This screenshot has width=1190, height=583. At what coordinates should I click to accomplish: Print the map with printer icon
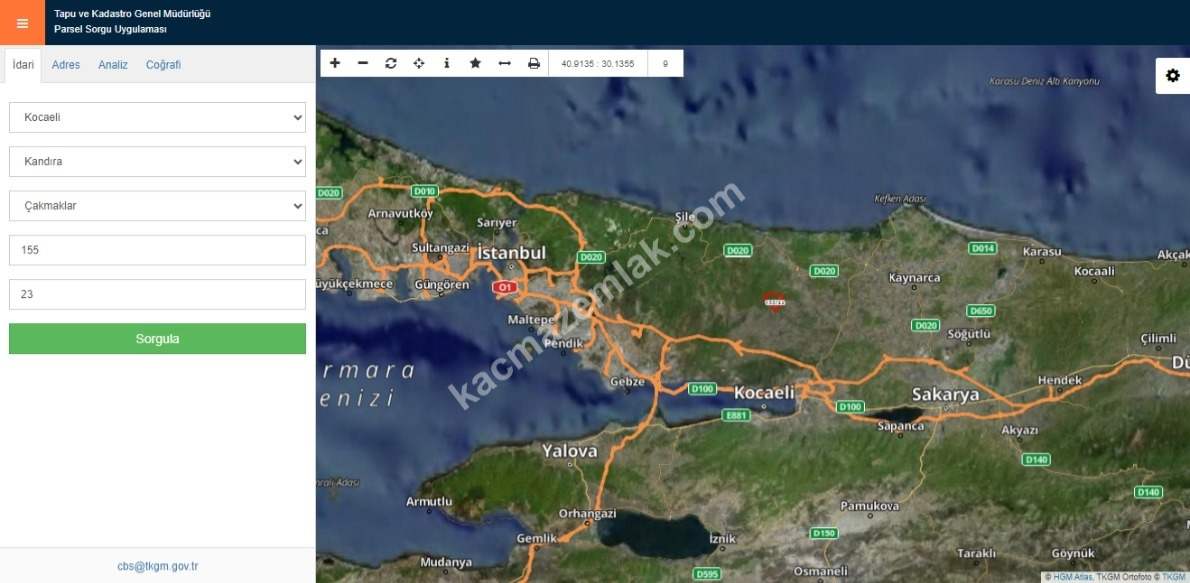click(534, 63)
